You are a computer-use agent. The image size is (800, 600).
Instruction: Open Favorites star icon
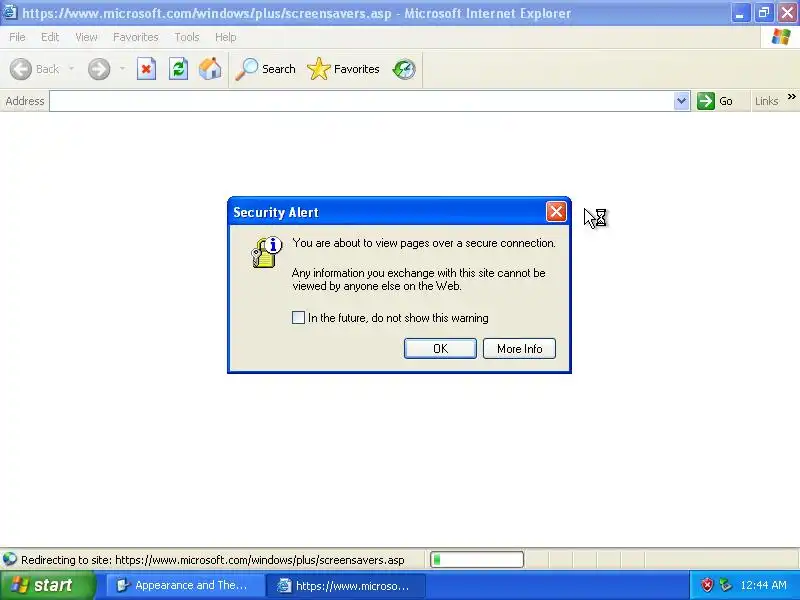[319, 69]
